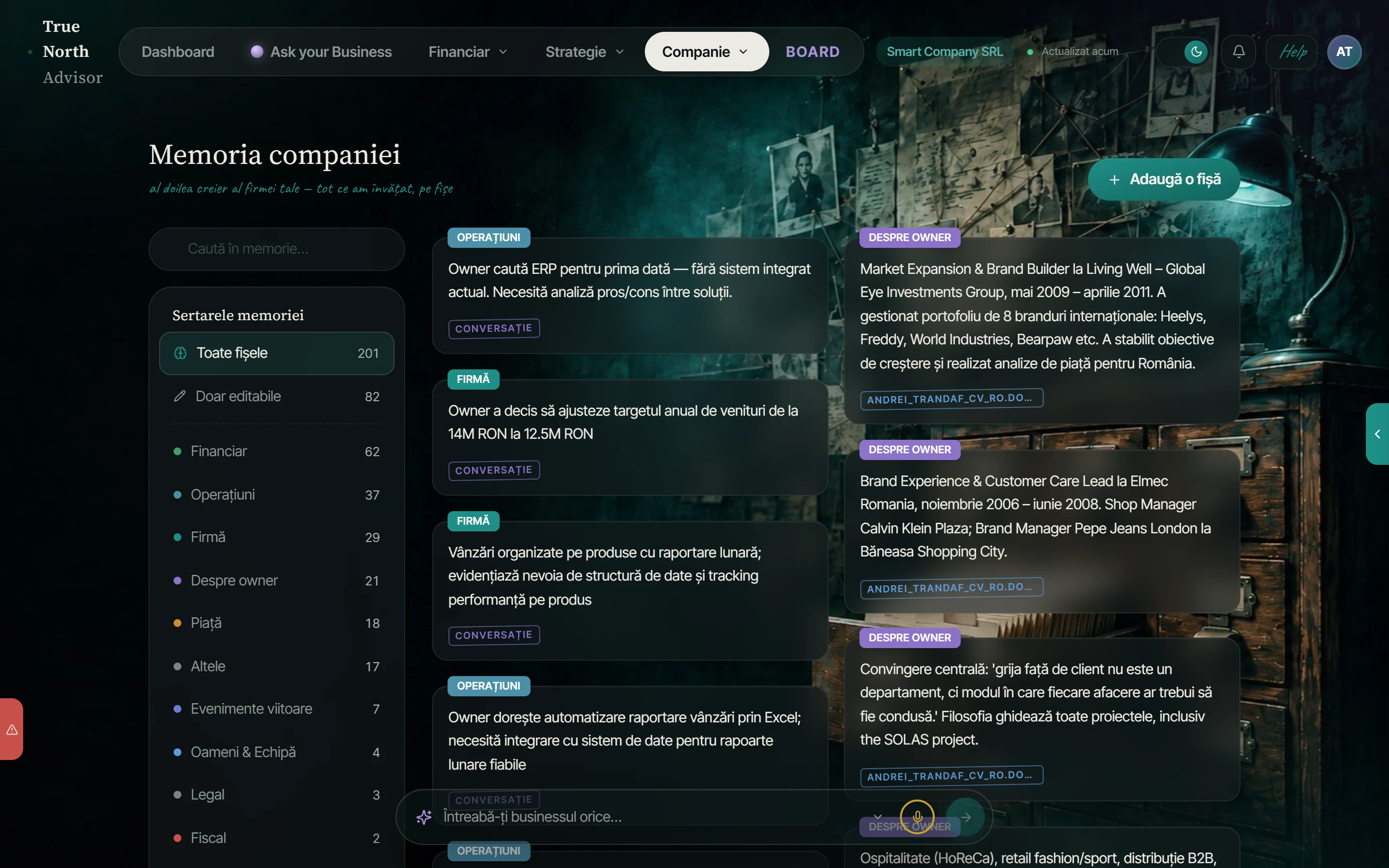Image resolution: width=1389 pixels, height=868 pixels.
Task: Open the Companie dropdown
Action: coord(707,52)
